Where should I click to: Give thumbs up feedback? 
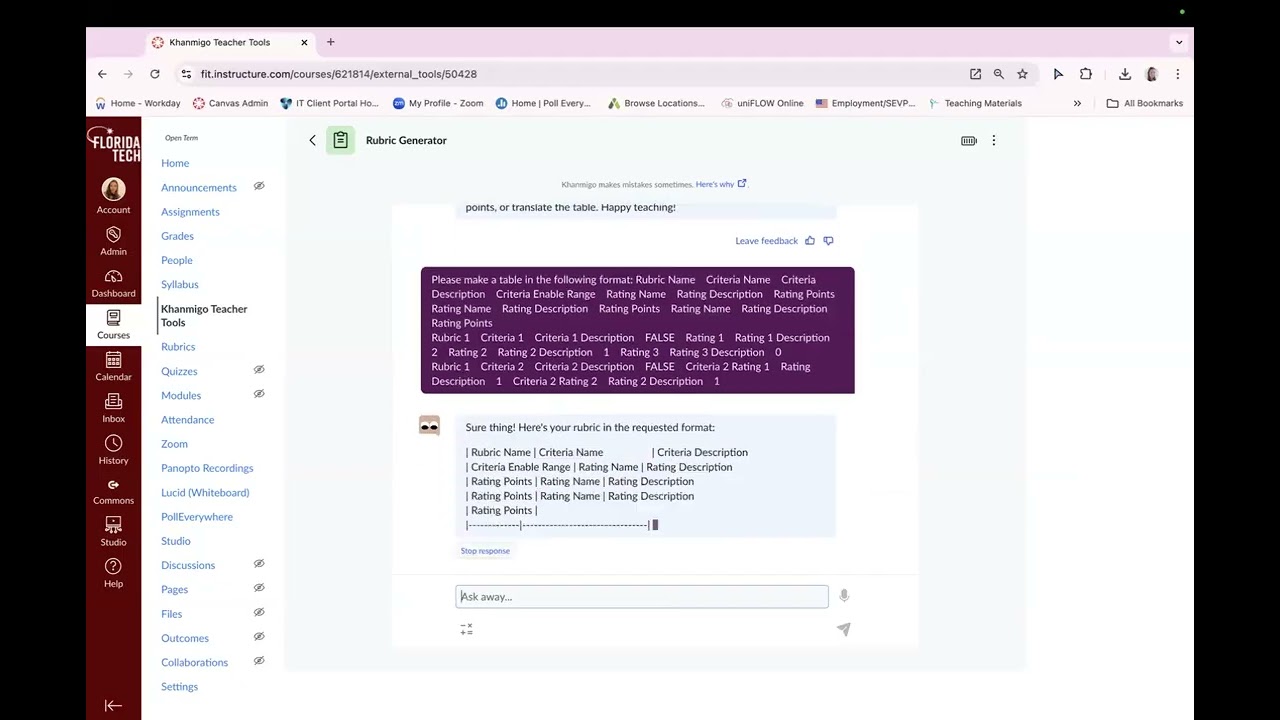tap(810, 241)
